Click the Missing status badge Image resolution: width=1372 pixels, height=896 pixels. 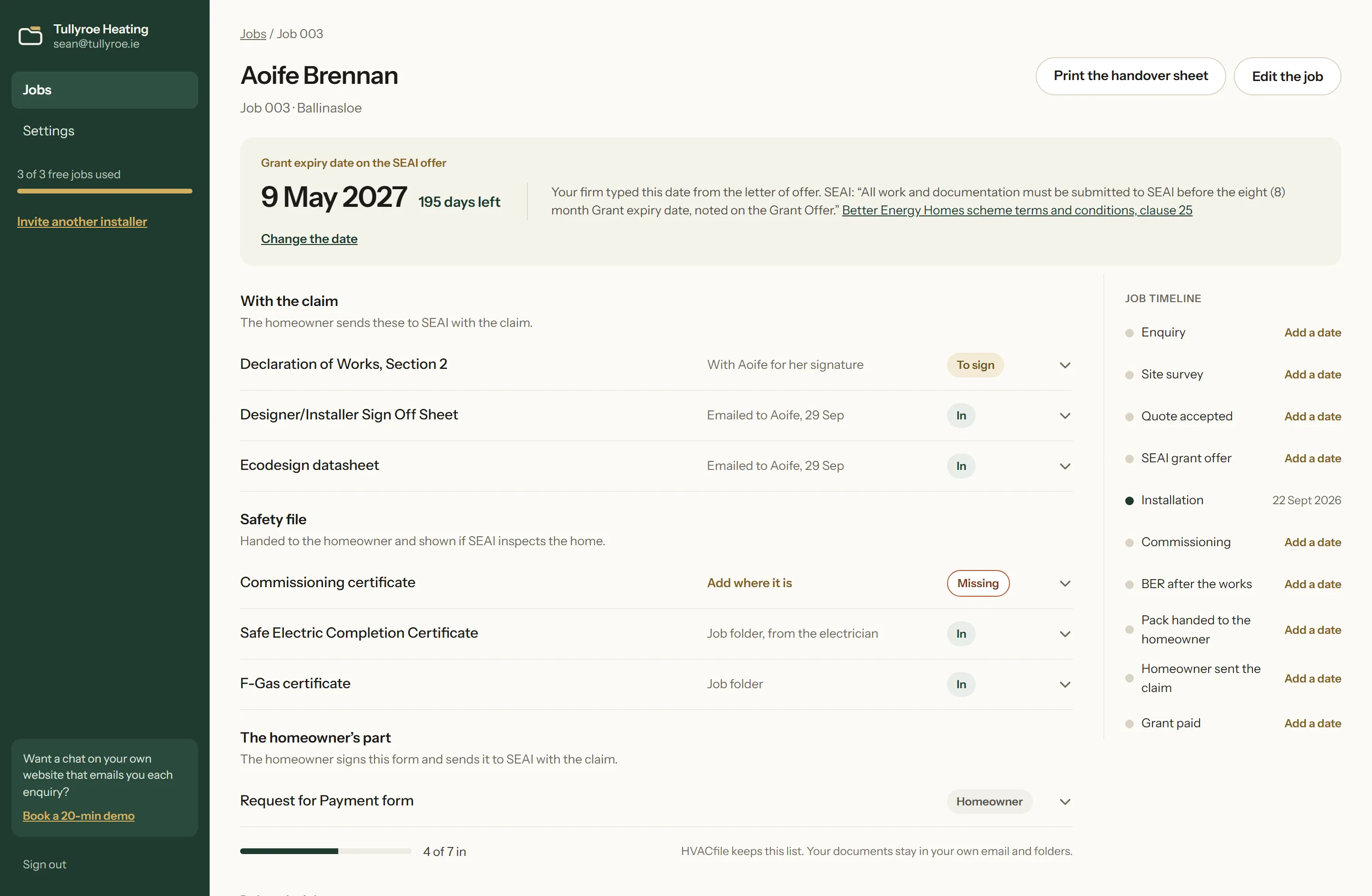pyautogui.click(x=978, y=583)
